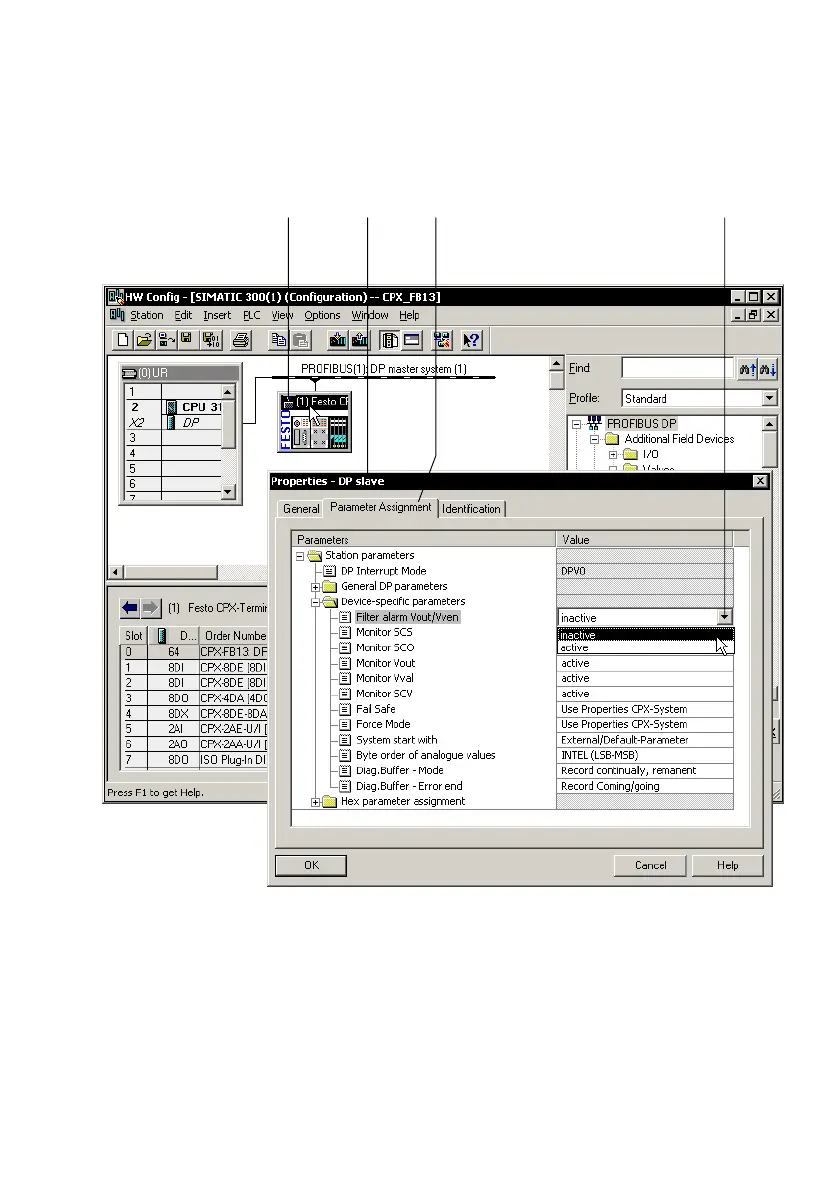Screen dimensions: 839x1190
Task: Select slot 5 row CPX-2AE-U/I
Action: (196, 729)
